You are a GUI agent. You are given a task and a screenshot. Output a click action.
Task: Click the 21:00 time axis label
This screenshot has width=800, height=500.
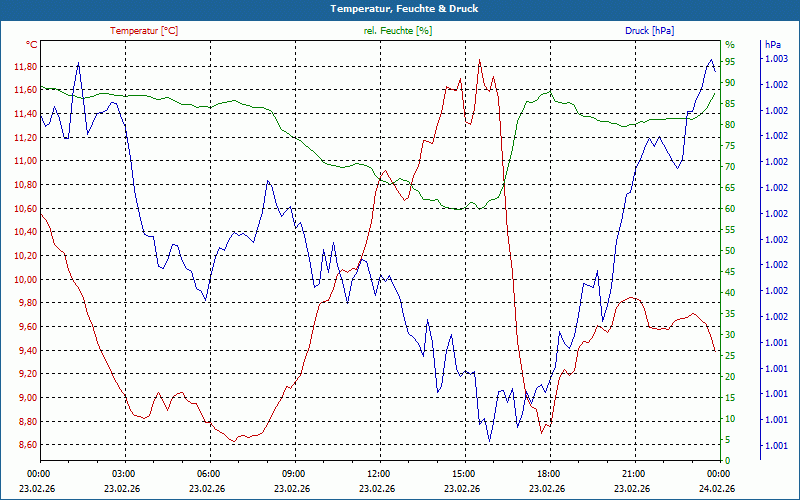point(634,473)
